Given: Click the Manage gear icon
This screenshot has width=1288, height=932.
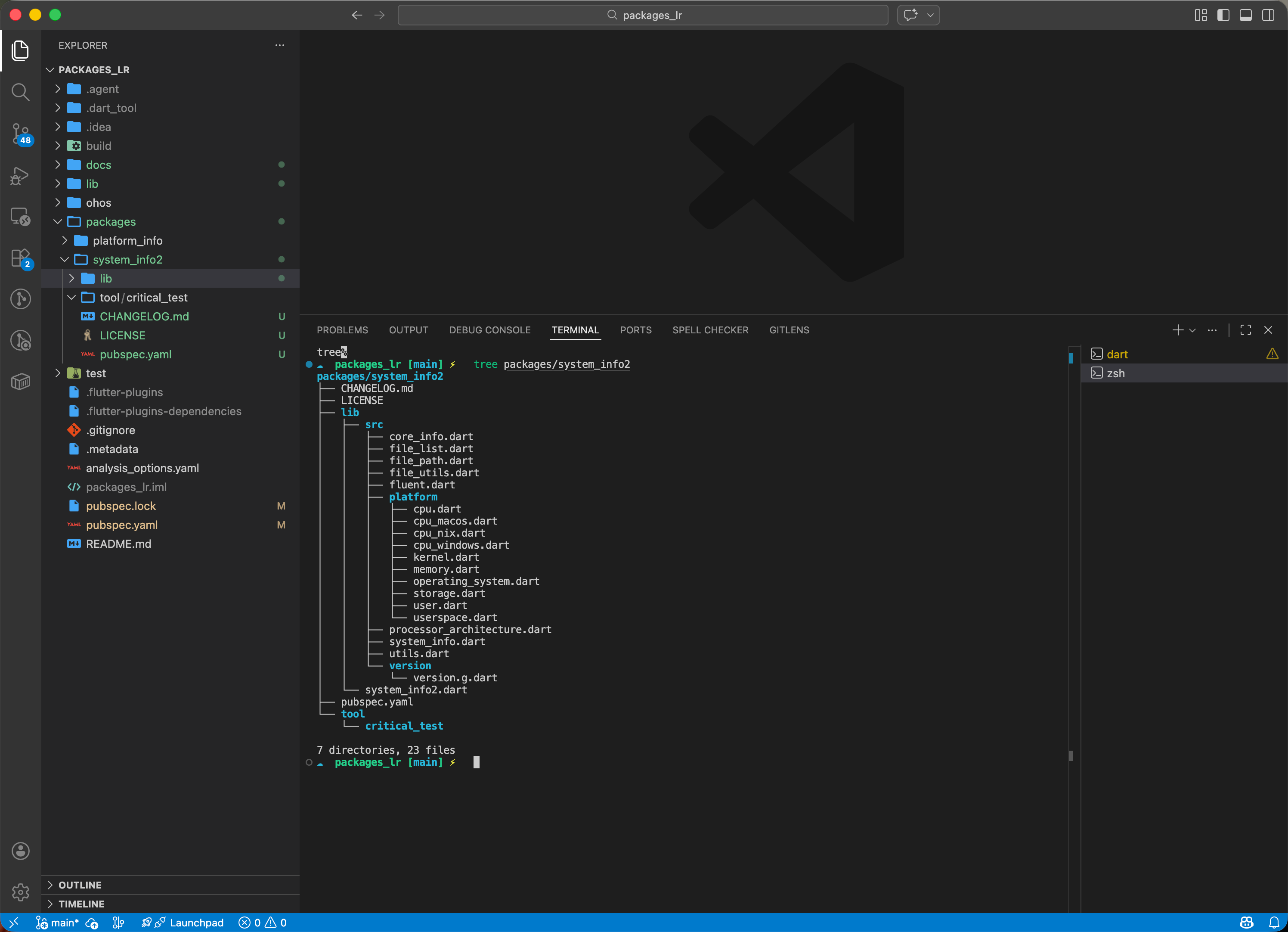Looking at the screenshot, I should point(20,892).
